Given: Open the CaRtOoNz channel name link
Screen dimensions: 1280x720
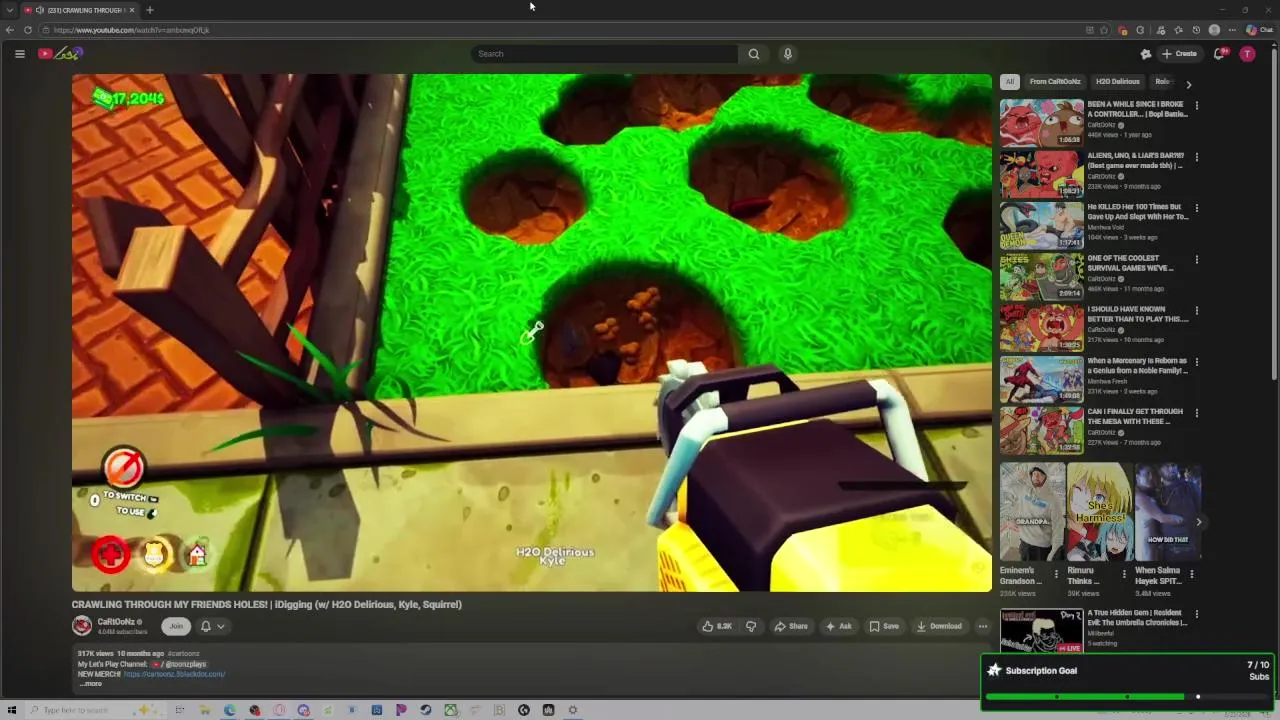Looking at the screenshot, I should (x=116, y=622).
